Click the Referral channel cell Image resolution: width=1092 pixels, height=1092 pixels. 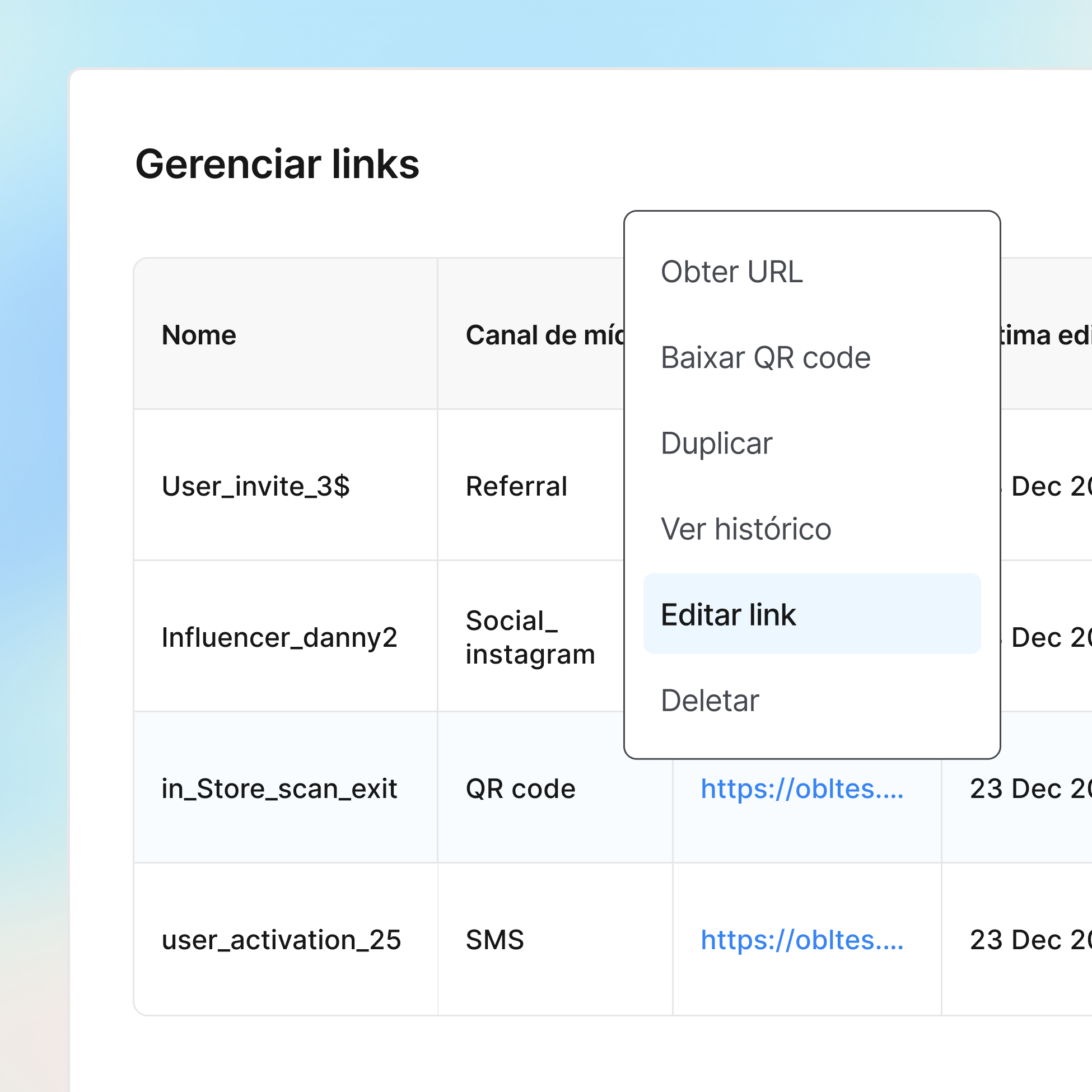516,486
